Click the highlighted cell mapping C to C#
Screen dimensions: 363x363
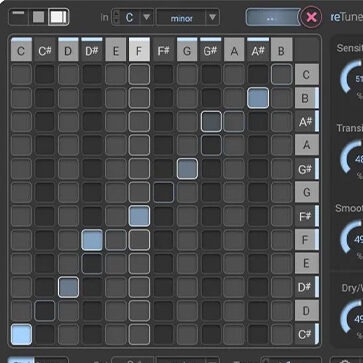click(x=21, y=334)
